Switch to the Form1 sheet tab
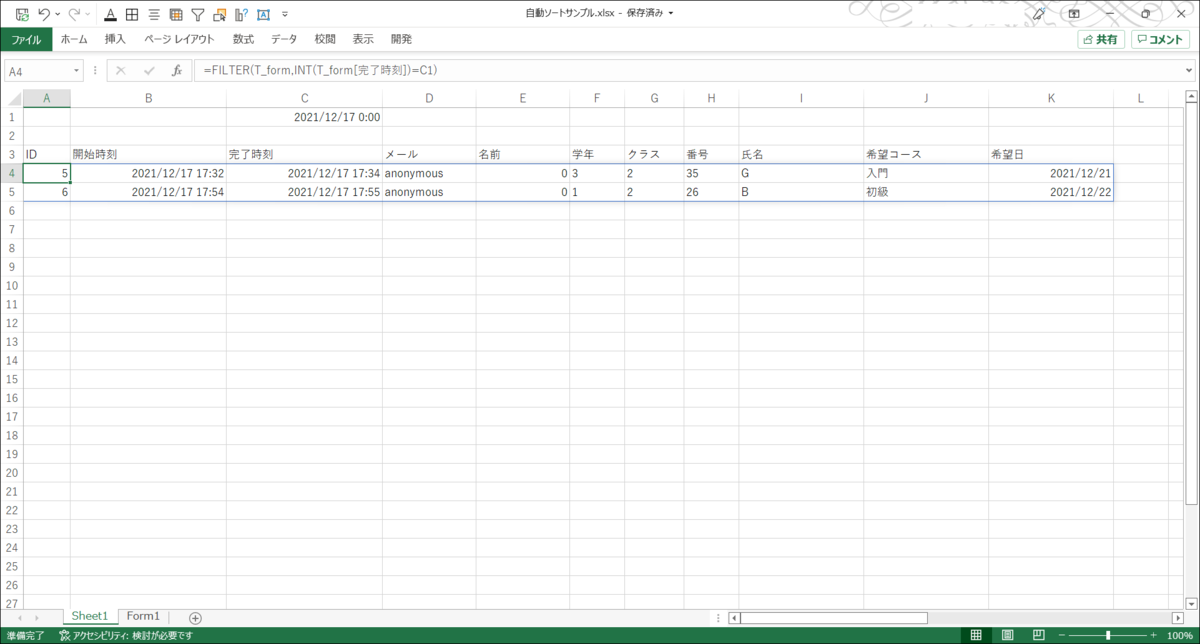The width and height of the screenshot is (1200, 644). 143,616
